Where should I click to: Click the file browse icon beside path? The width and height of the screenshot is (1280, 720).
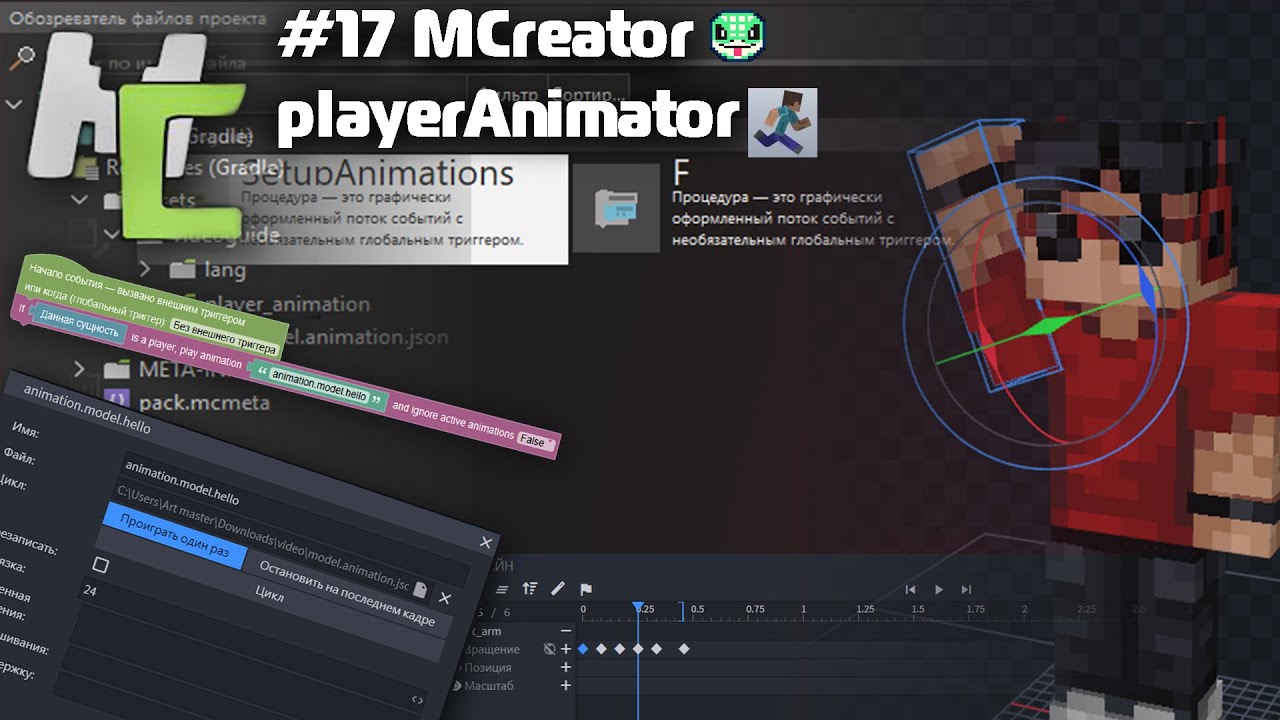420,590
